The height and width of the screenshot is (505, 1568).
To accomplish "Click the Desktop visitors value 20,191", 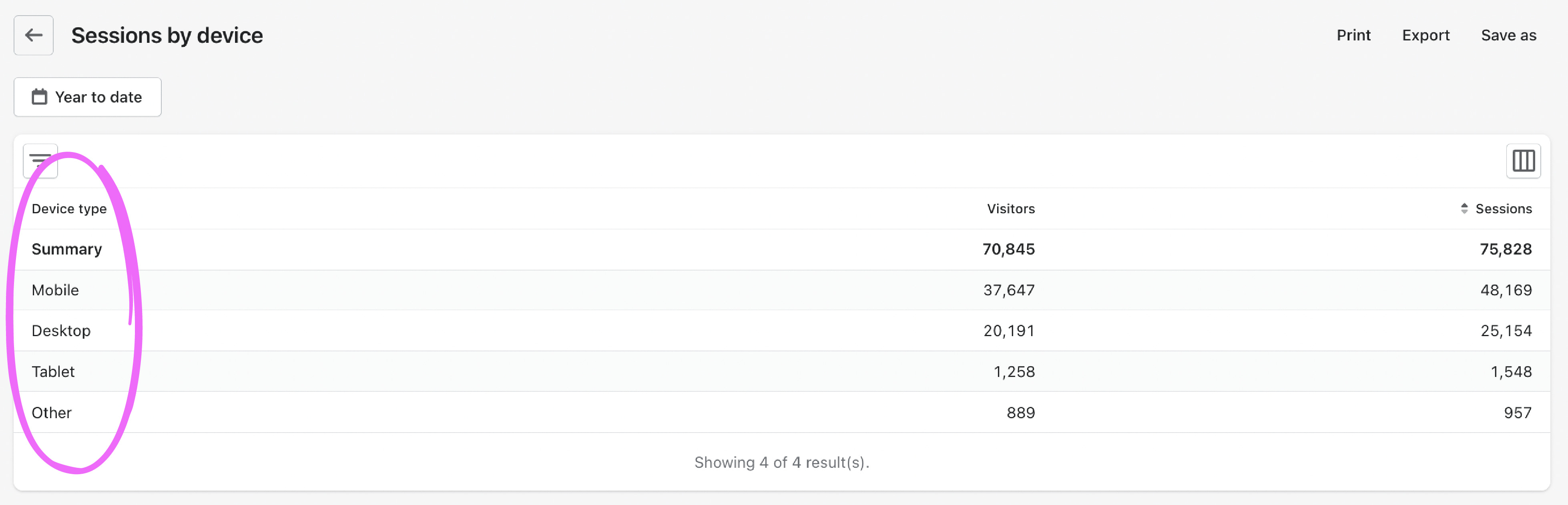I will coord(1009,331).
